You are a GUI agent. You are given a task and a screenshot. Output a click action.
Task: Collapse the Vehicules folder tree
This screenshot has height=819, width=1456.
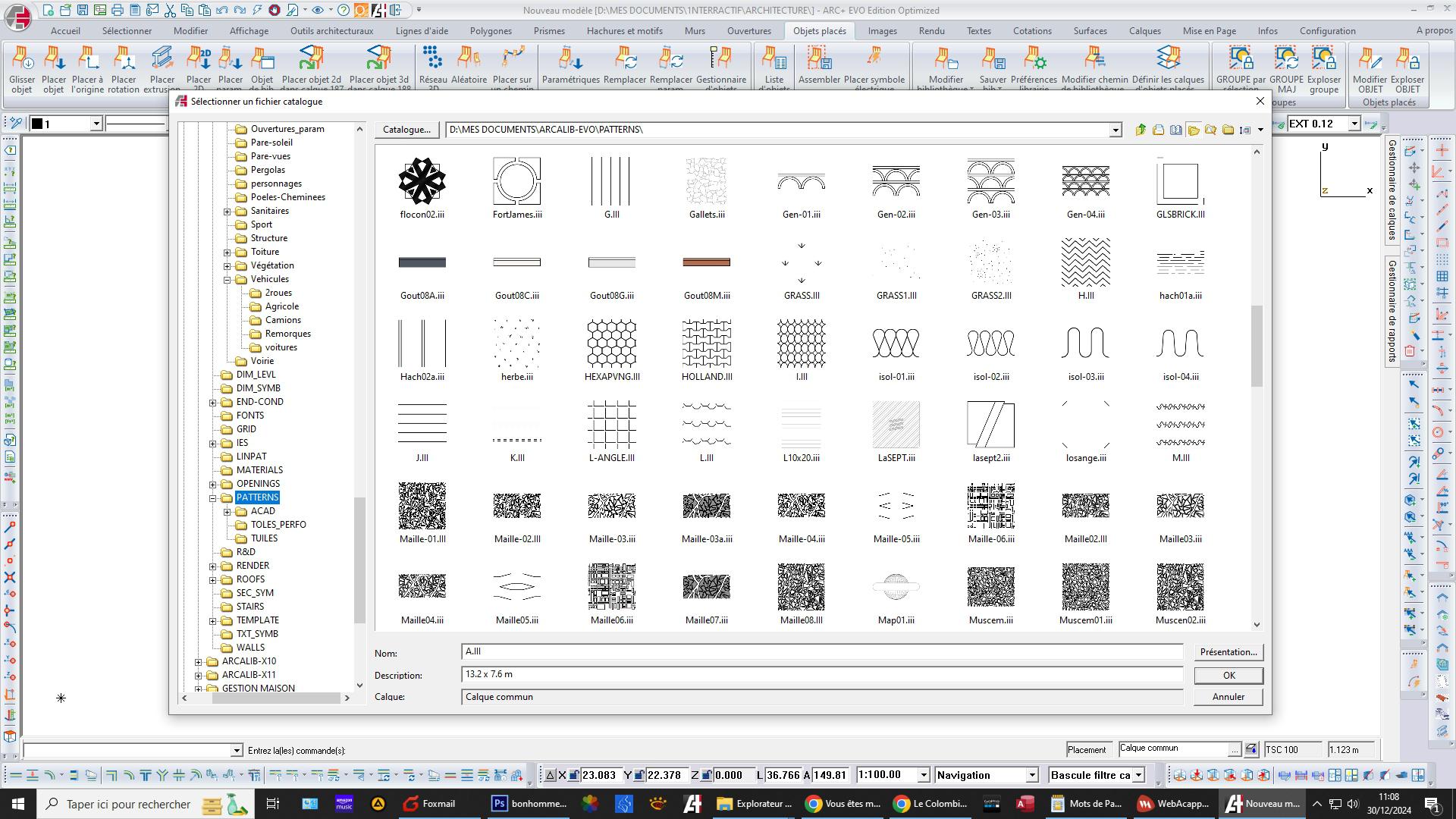227,280
